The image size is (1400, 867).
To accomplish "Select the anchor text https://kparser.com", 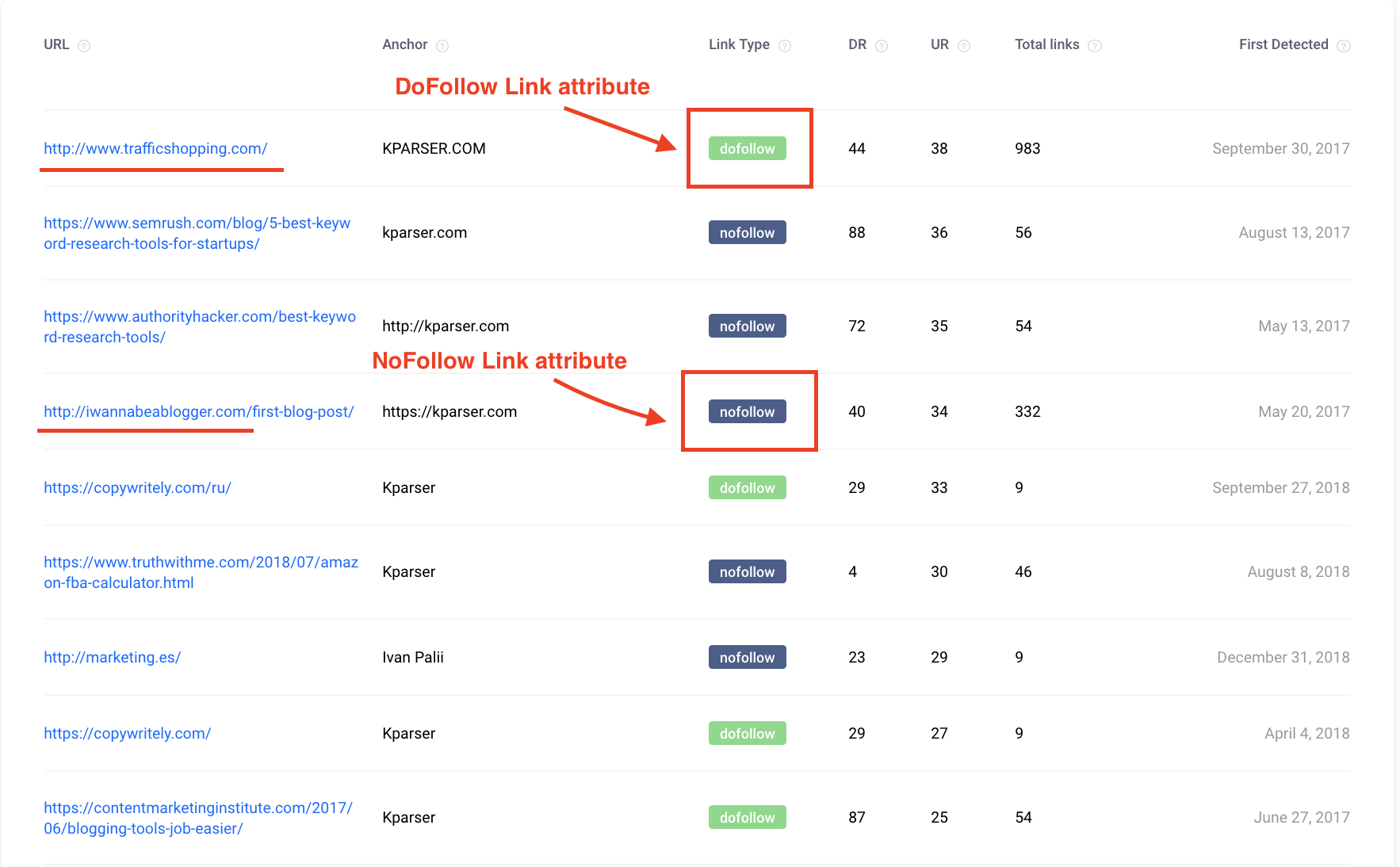I will coord(449,411).
